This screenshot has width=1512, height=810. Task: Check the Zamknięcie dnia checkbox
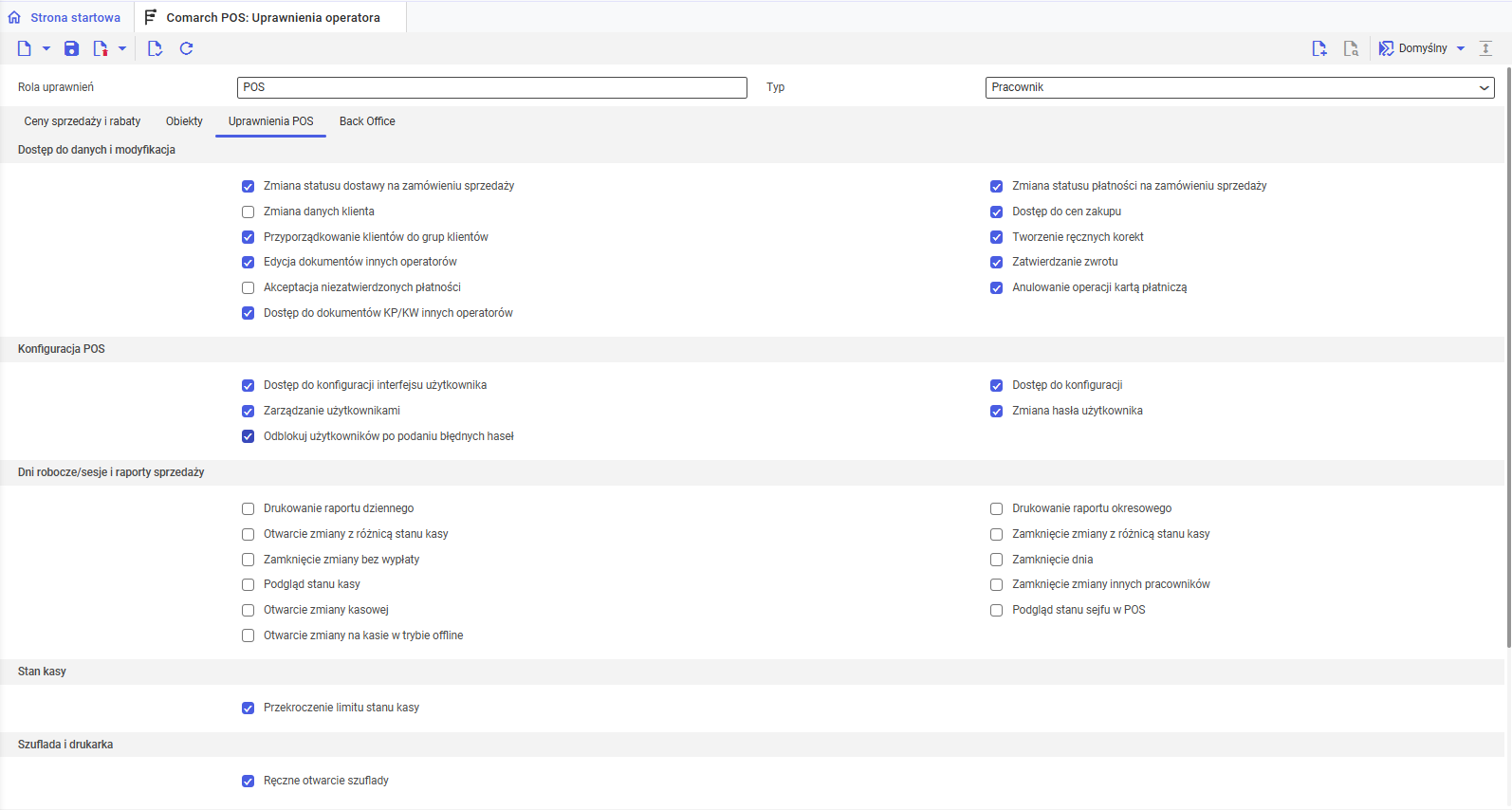pyautogui.click(x=997, y=560)
